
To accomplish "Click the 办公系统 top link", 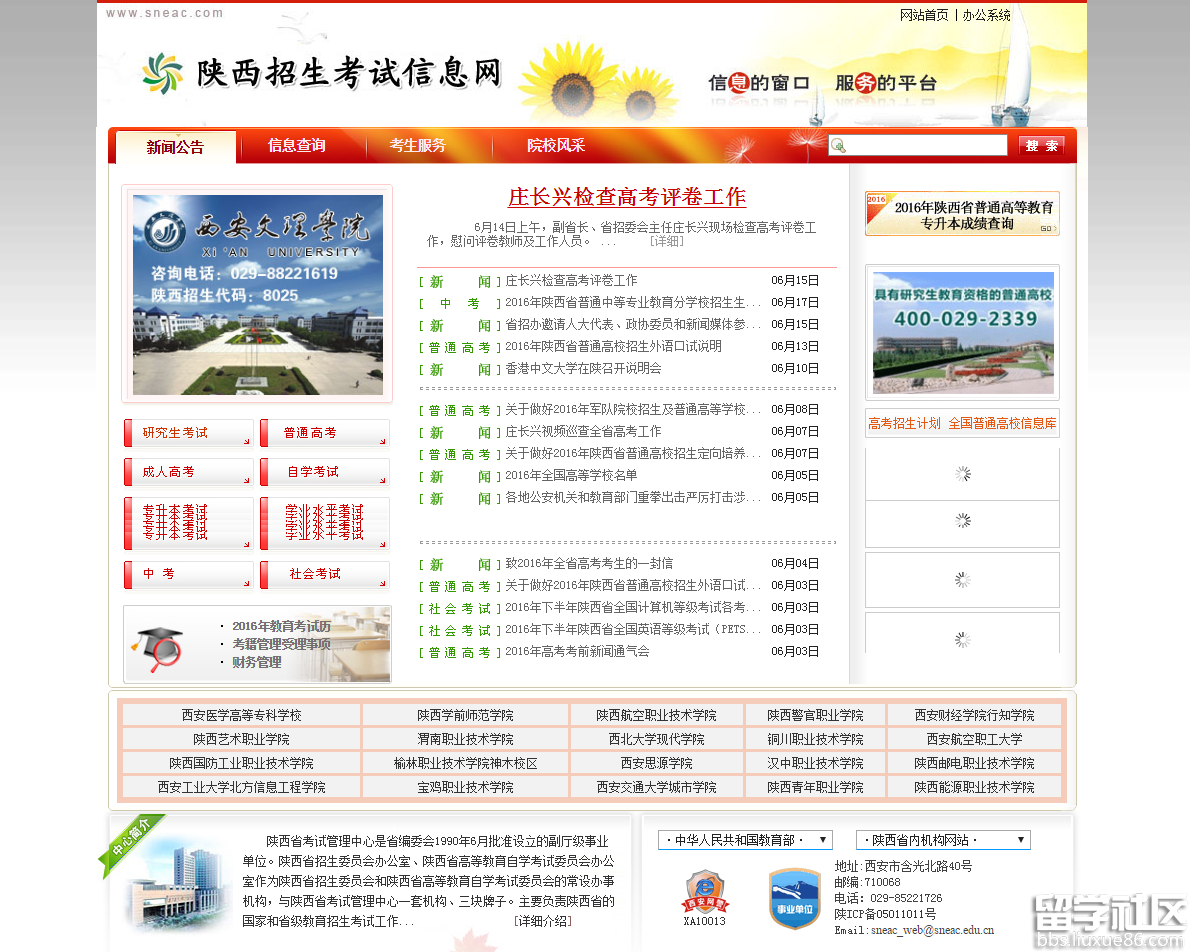I will [986, 15].
